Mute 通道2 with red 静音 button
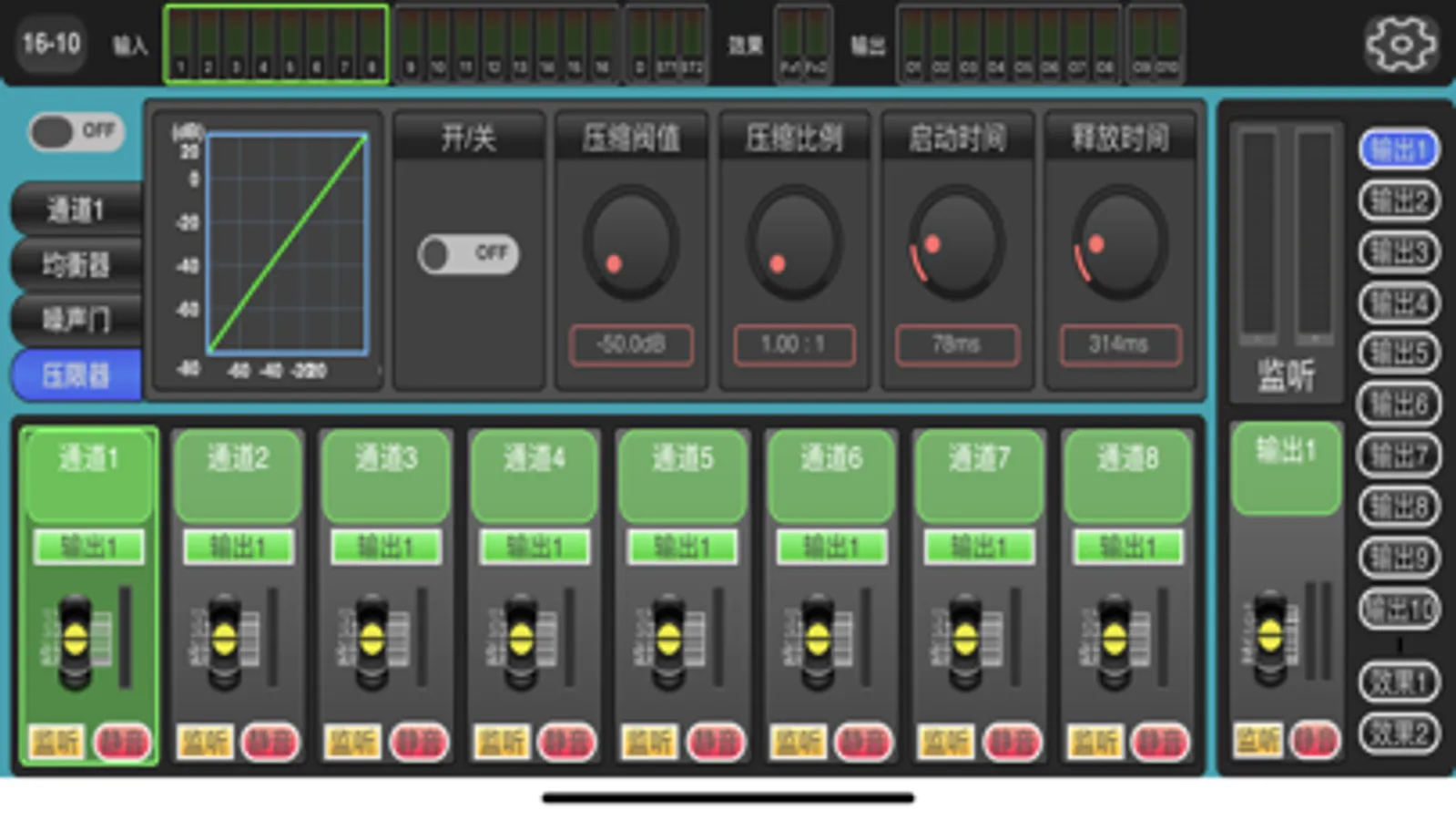The height and width of the screenshot is (820, 1456). (x=270, y=743)
